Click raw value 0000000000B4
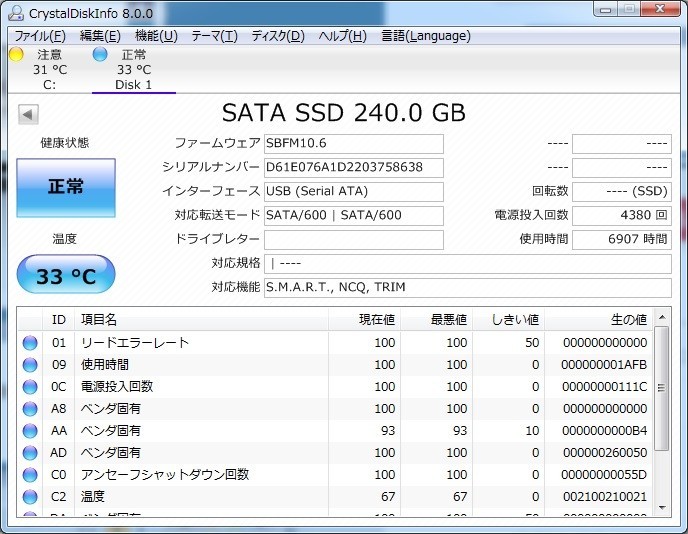 [x=604, y=431]
